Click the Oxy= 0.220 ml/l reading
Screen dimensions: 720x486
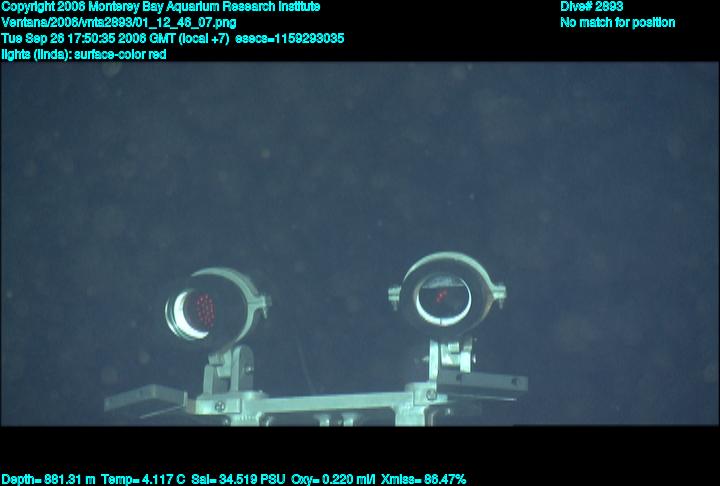tap(333, 480)
